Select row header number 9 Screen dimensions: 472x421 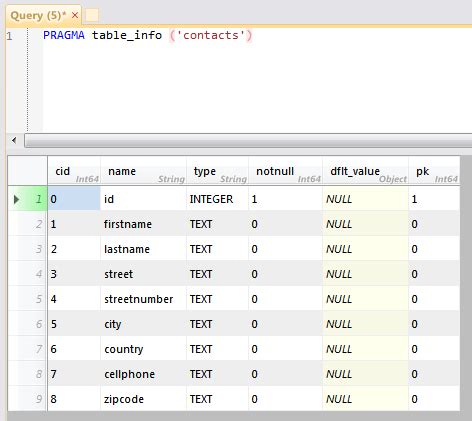point(28,399)
